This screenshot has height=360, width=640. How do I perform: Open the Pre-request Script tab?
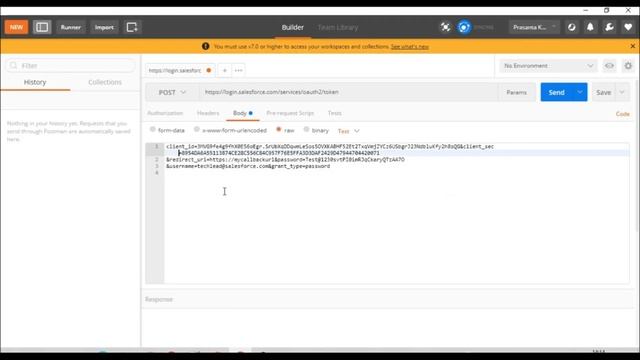tap(290, 113)
